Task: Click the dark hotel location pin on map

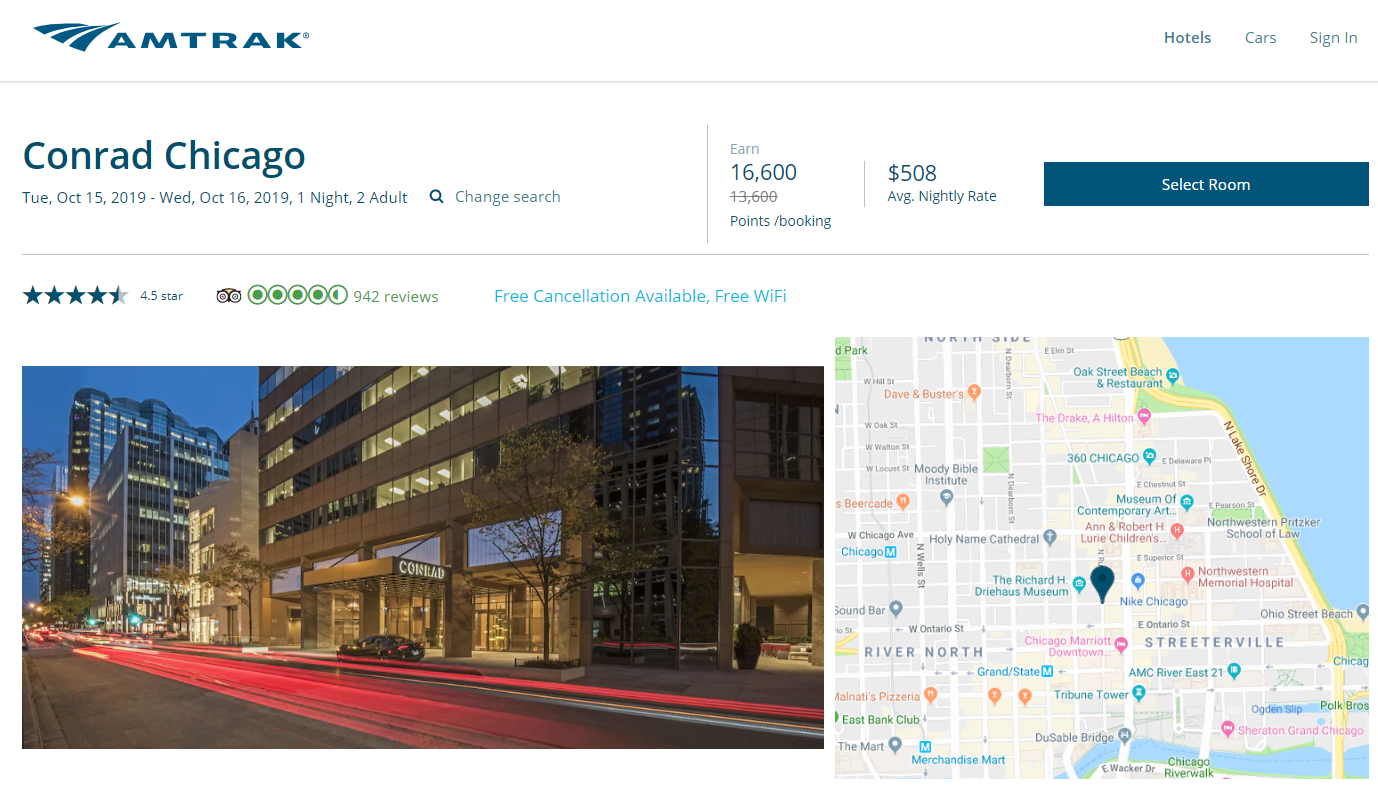Action: click(1102, 585)
